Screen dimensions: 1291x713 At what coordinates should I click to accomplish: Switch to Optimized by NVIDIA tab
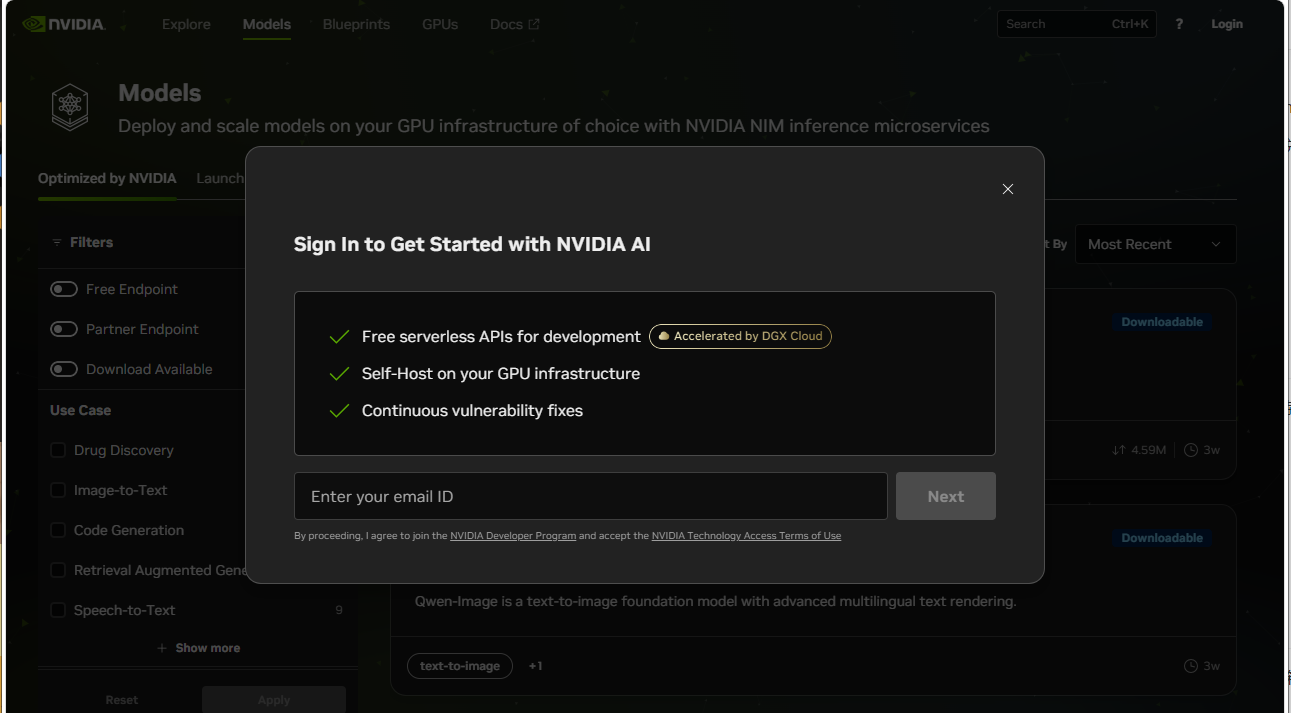107,179
